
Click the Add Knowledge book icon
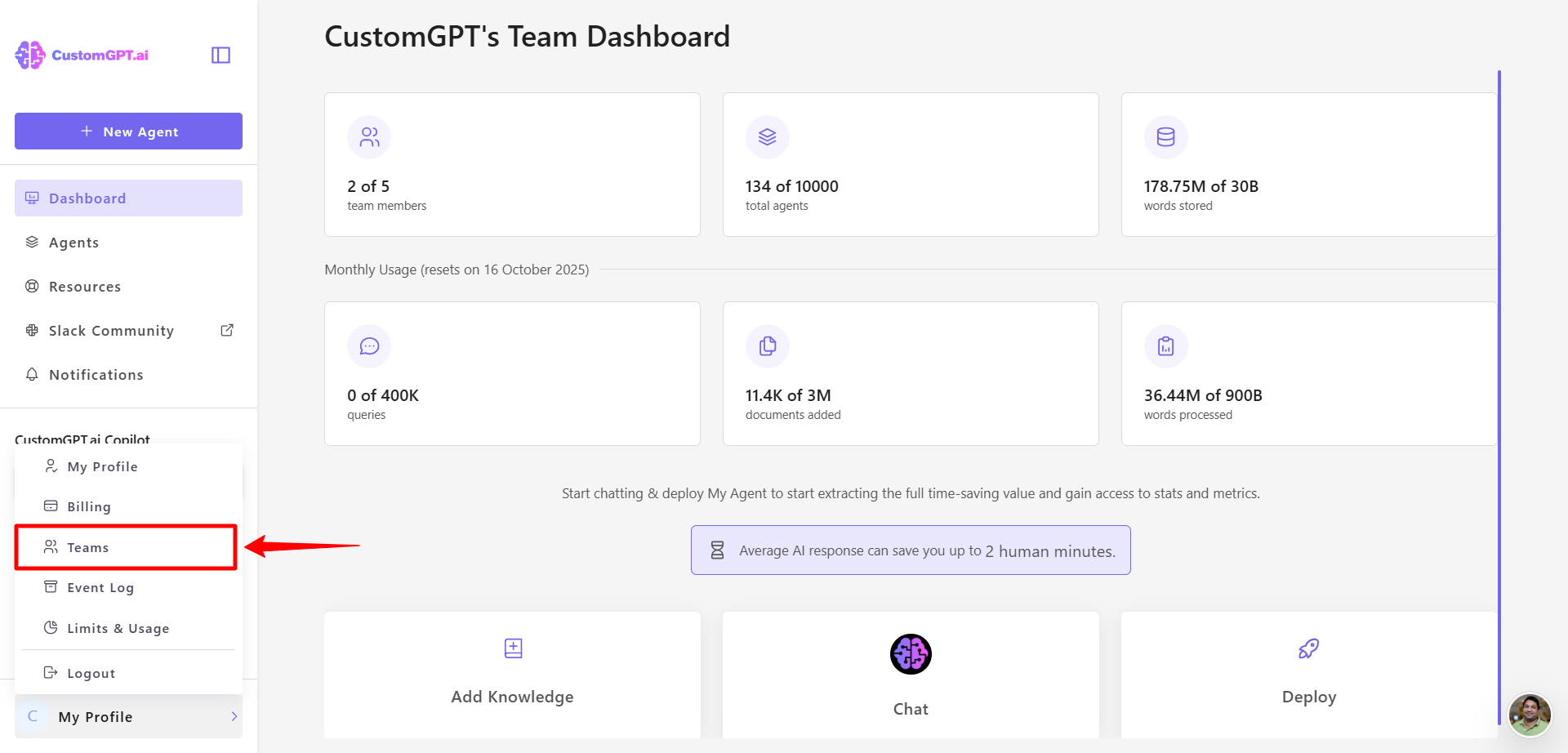pos(513,648)
